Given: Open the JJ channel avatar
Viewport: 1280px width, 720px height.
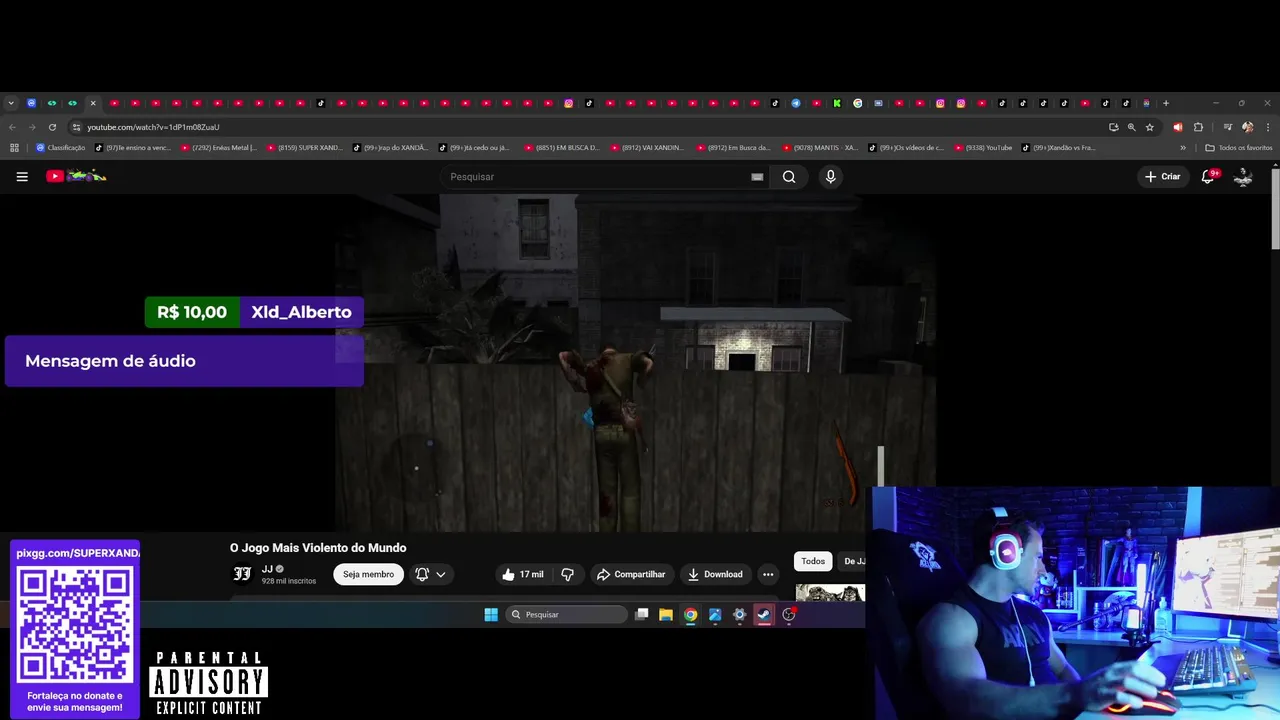Looking at the screenshot, I should click(x=242, y=573).
